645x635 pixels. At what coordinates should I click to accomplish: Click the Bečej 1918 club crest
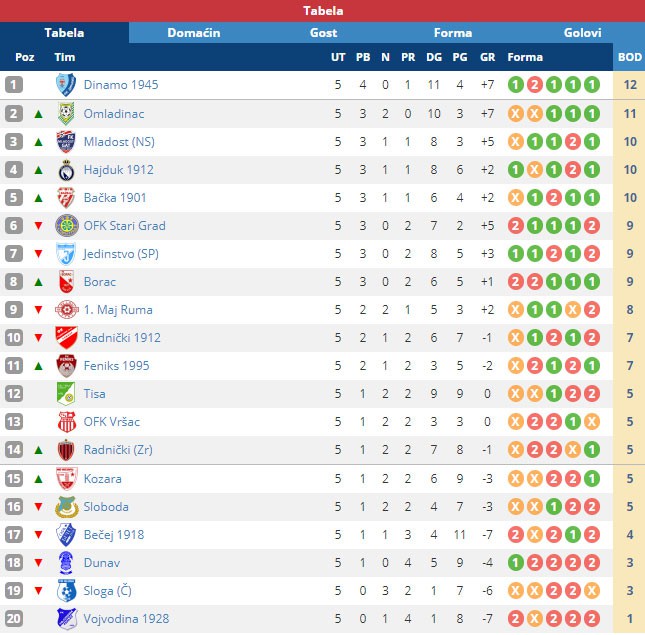click(66, 534)
